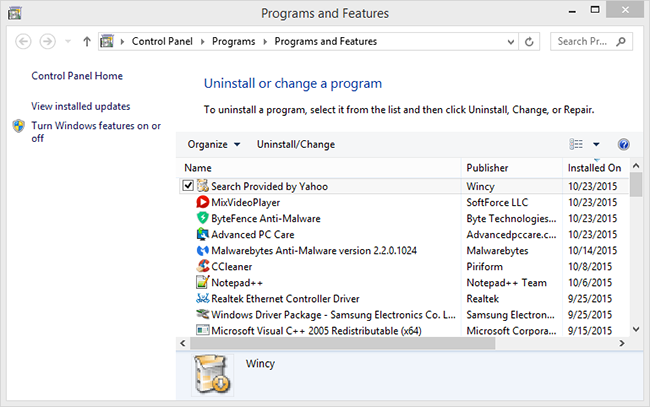Click the Uninstall/Change button
650x407 pixels.
(x=296, y=145)
